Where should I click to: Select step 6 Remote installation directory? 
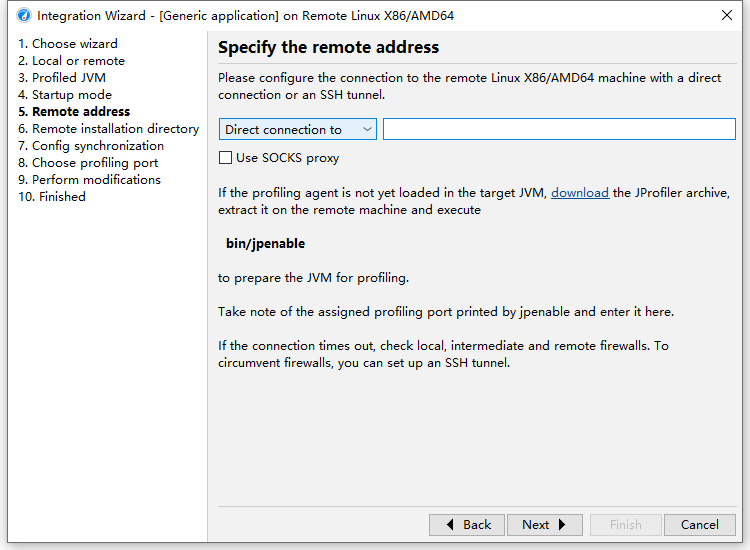point(108,129)
